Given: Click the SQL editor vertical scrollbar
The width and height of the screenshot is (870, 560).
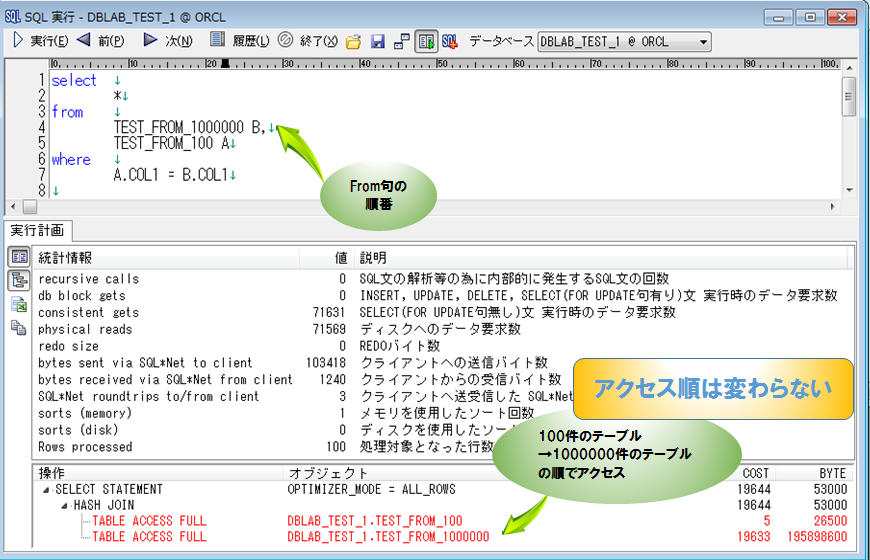Looking at the screenshot, I should click(x=849, y=130).
